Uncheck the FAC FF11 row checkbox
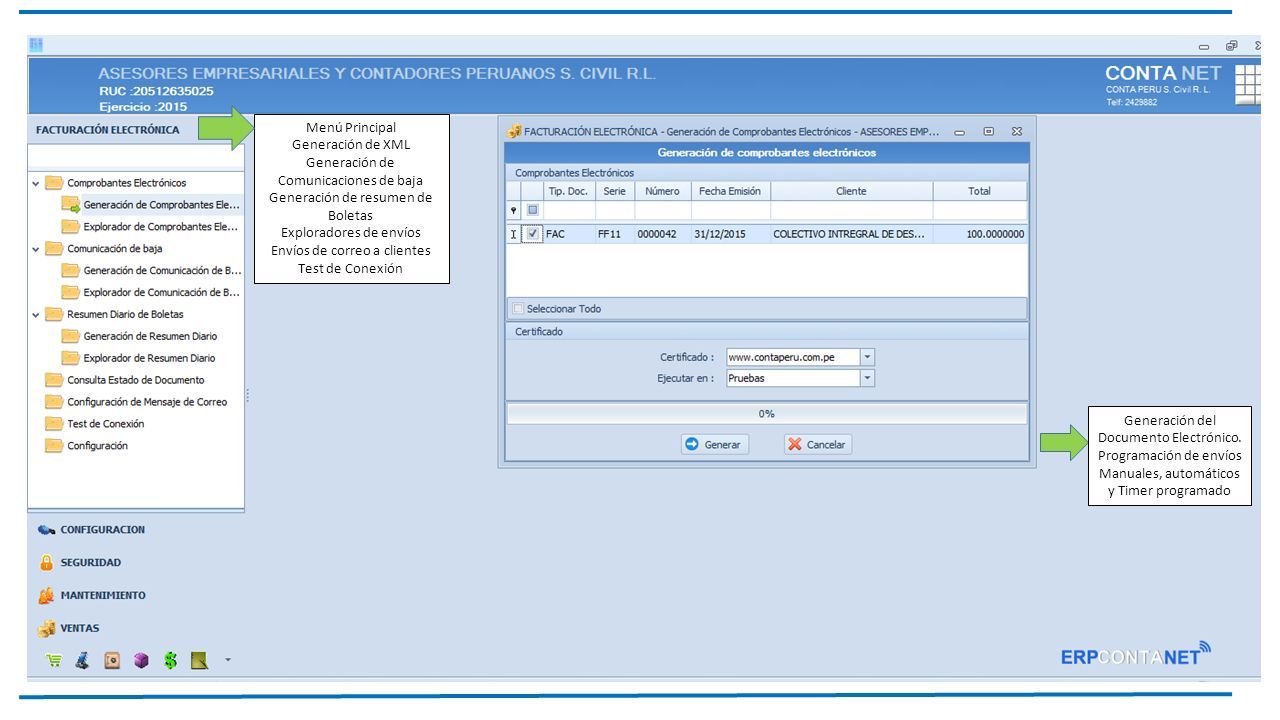 coord(533,234)
